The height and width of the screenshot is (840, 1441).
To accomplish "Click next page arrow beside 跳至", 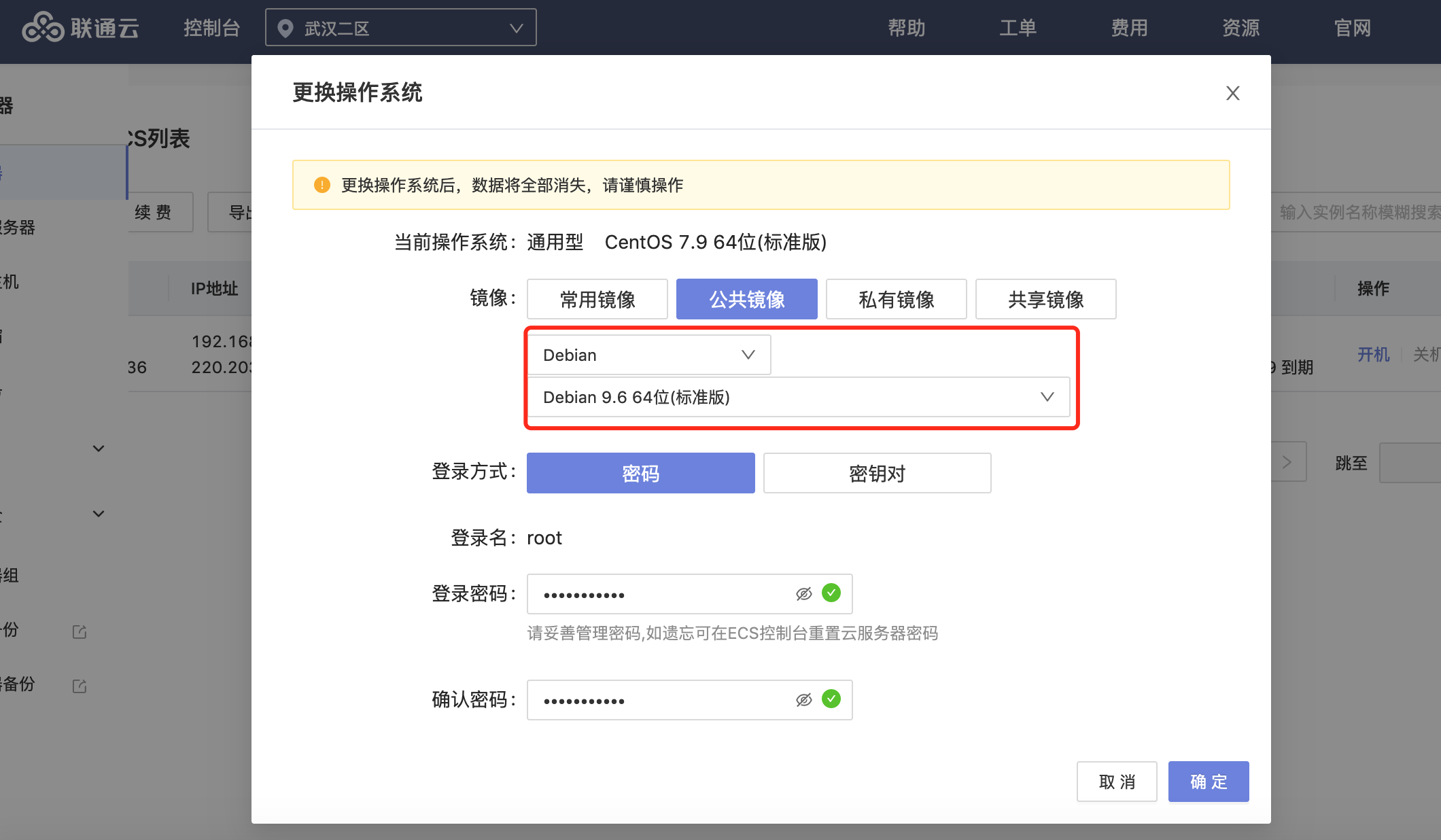I will coord(1287,462).
